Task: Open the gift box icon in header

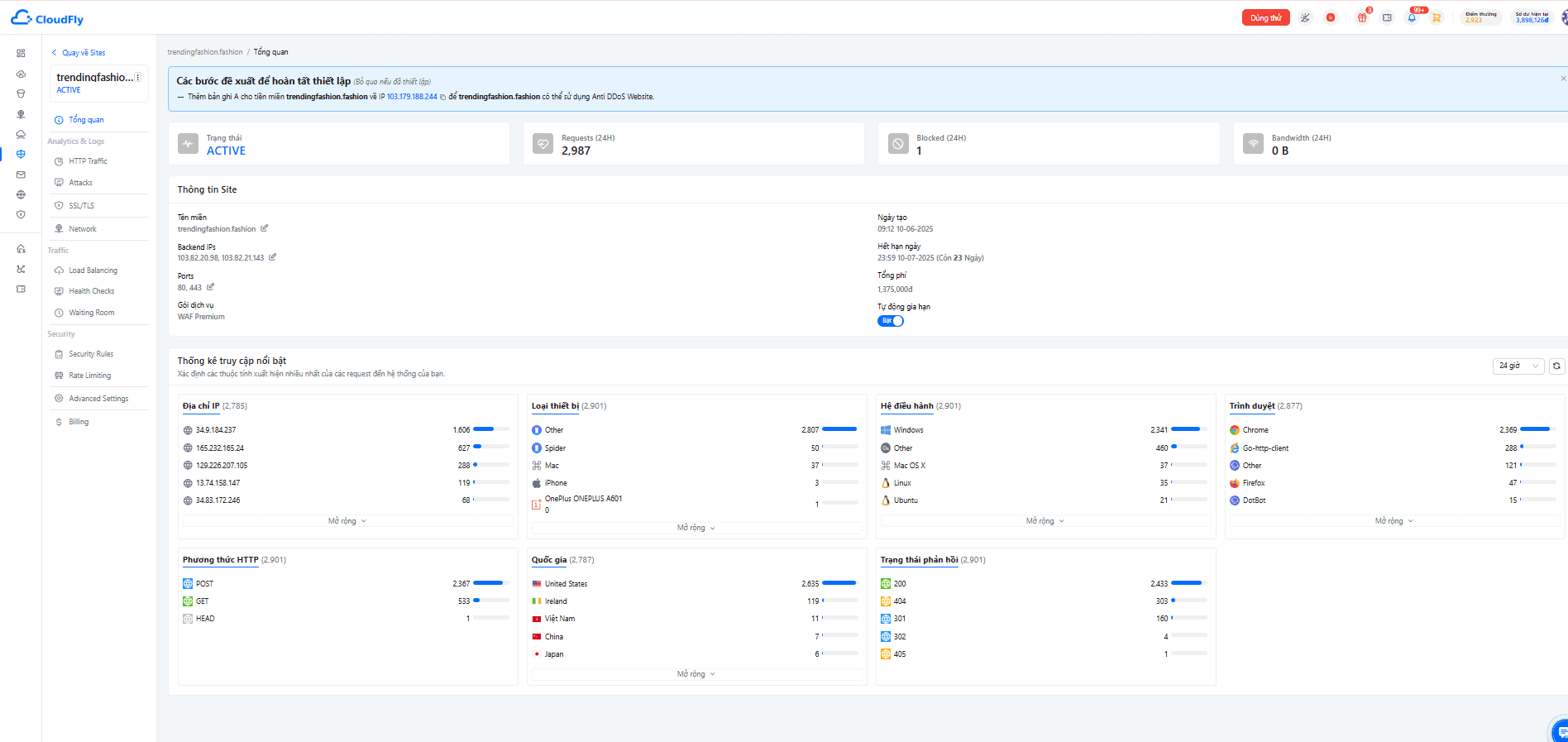Action: [x=1362, y=17]
